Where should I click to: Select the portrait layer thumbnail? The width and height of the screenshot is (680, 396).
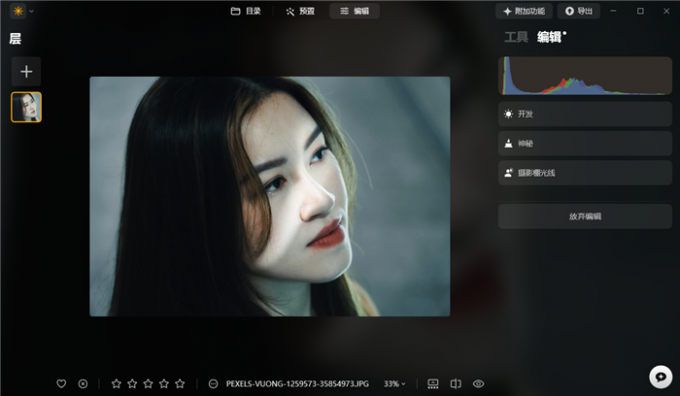26,107
